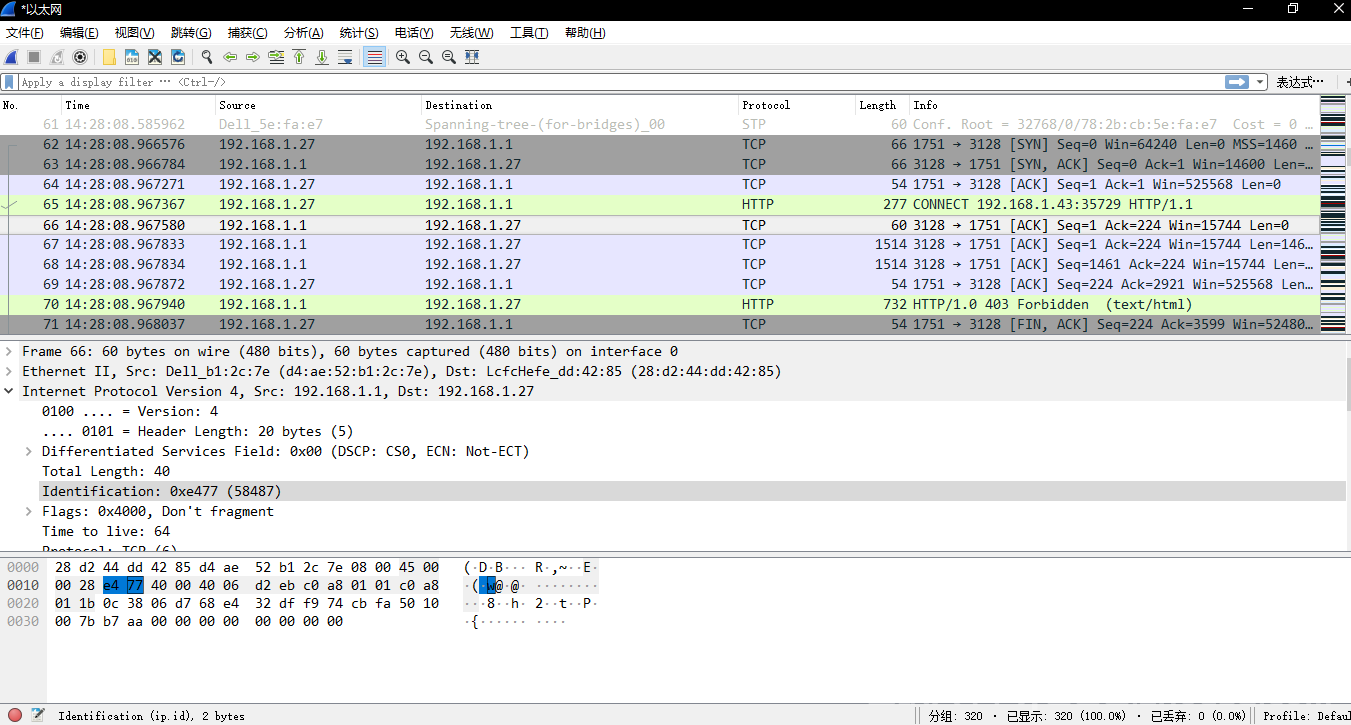This screenshot has height=725, width=1351.
Task: Sort by Destination column header
Action: pos(580,105)
